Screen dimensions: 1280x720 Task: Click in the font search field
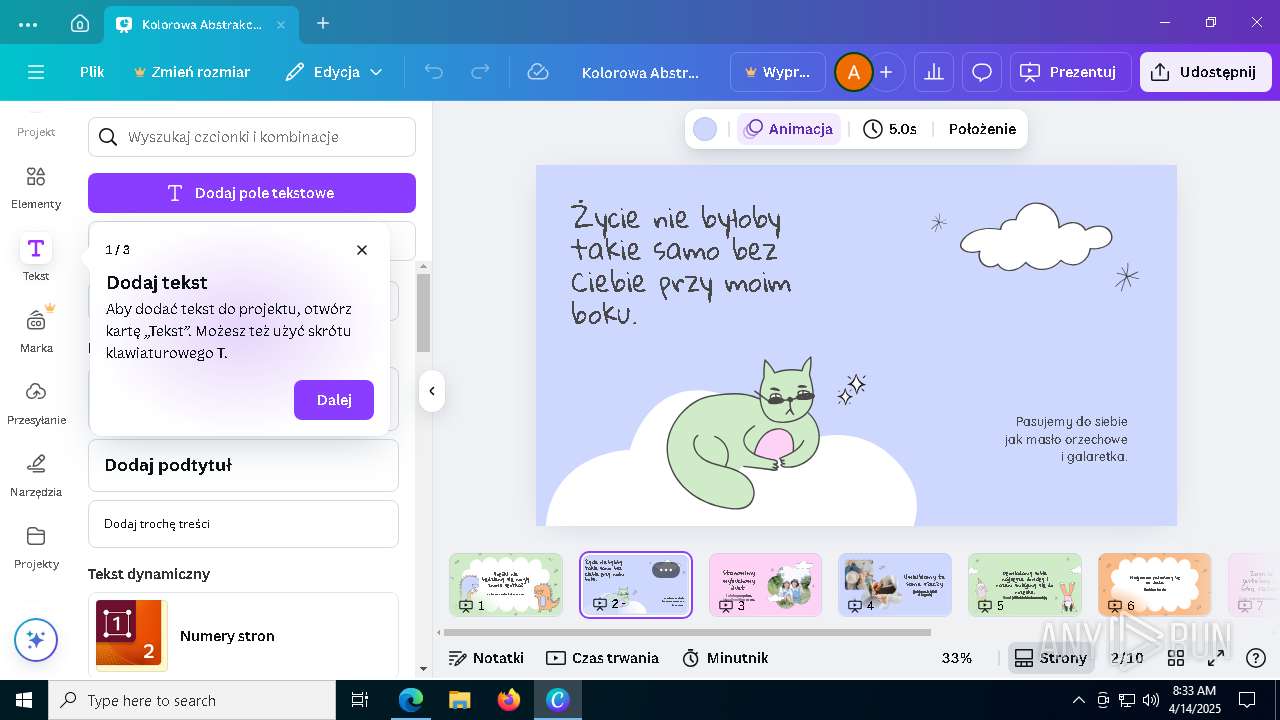click(x=252, y=137)
